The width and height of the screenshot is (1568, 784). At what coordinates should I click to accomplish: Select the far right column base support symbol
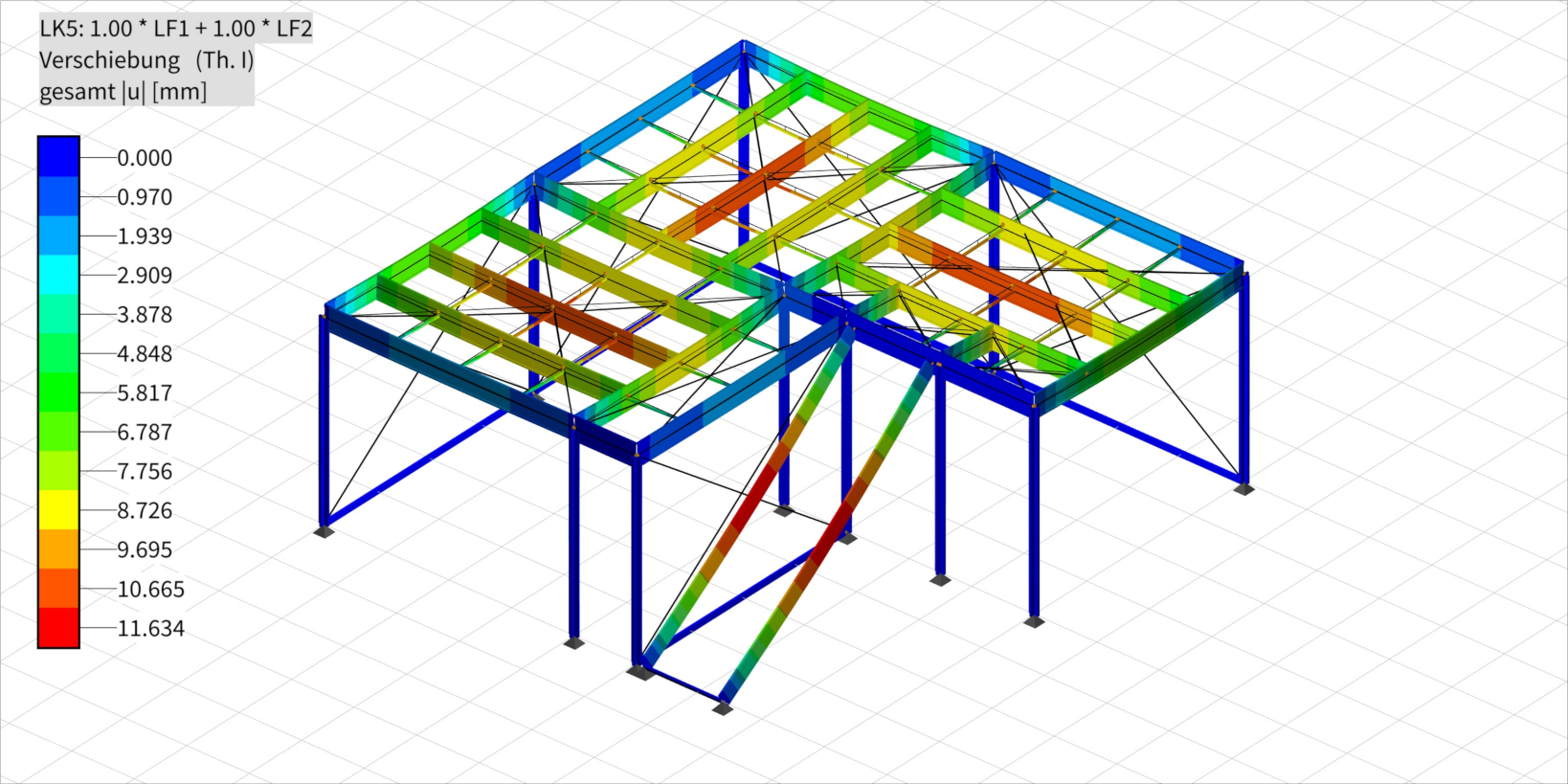click(1243, 489)
